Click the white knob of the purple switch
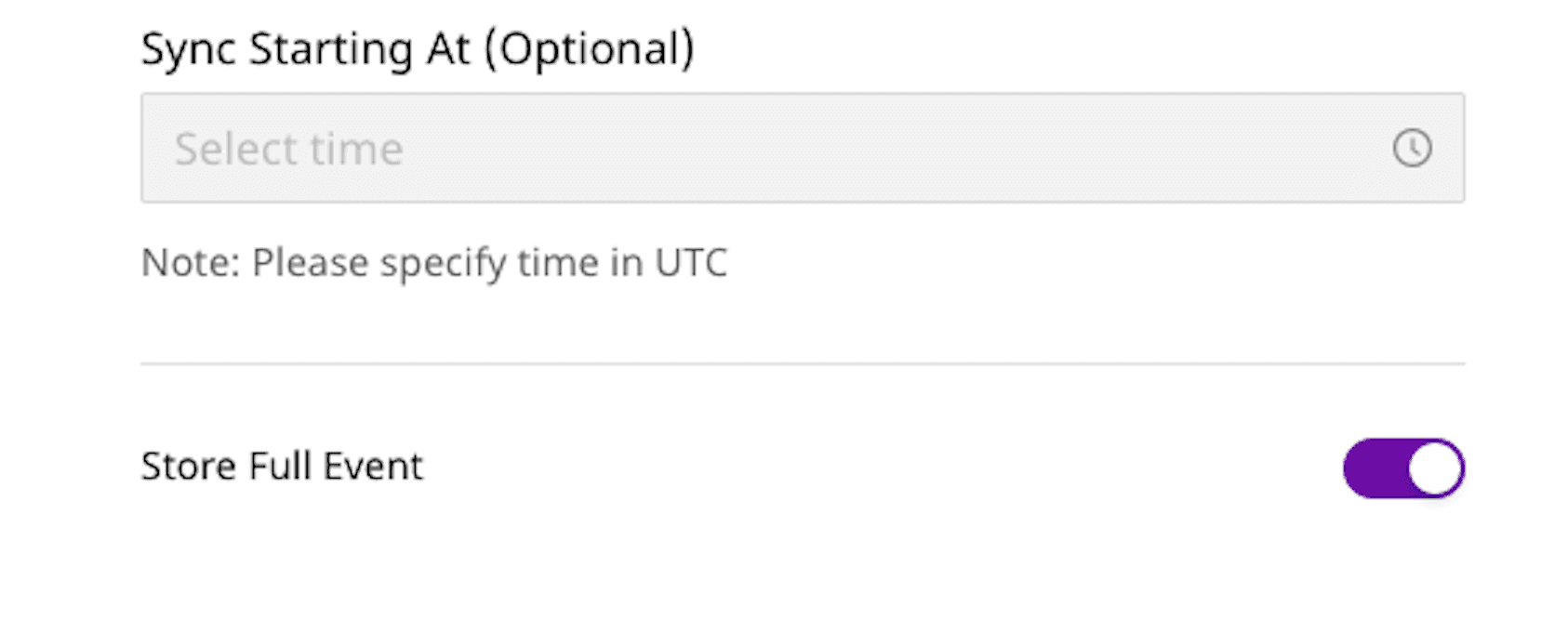The width and height of the screenshot is (1568, 619). [x=1434, y=468]
